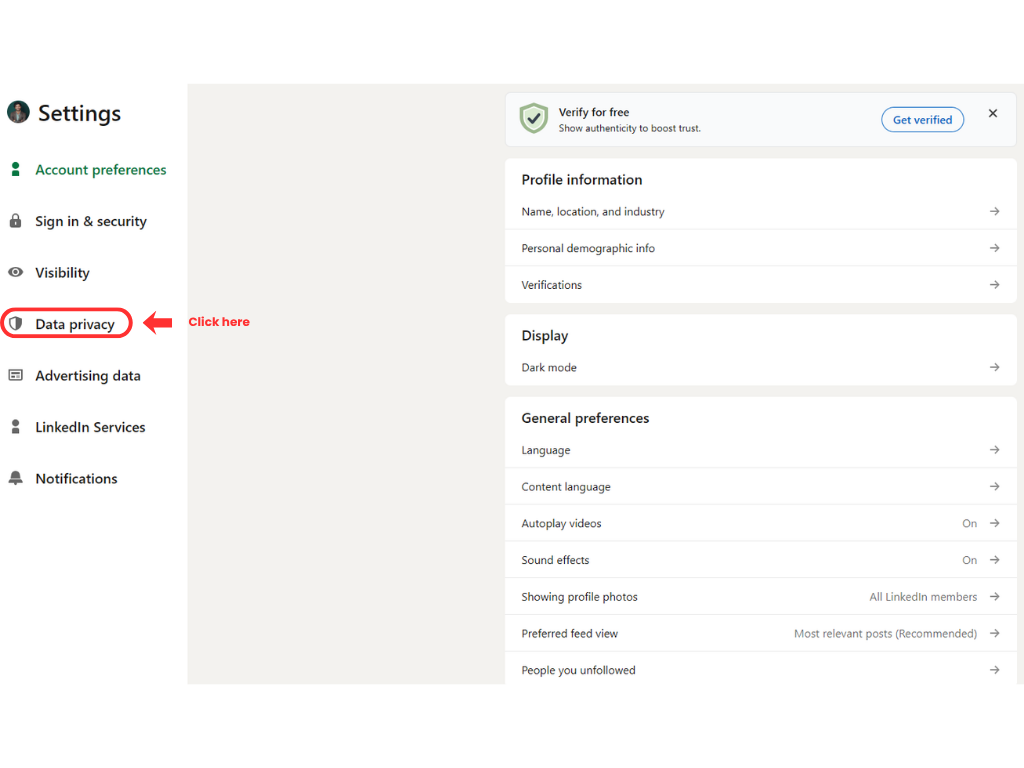
Task: Open People you unfollowed
Action: point(760,669)
